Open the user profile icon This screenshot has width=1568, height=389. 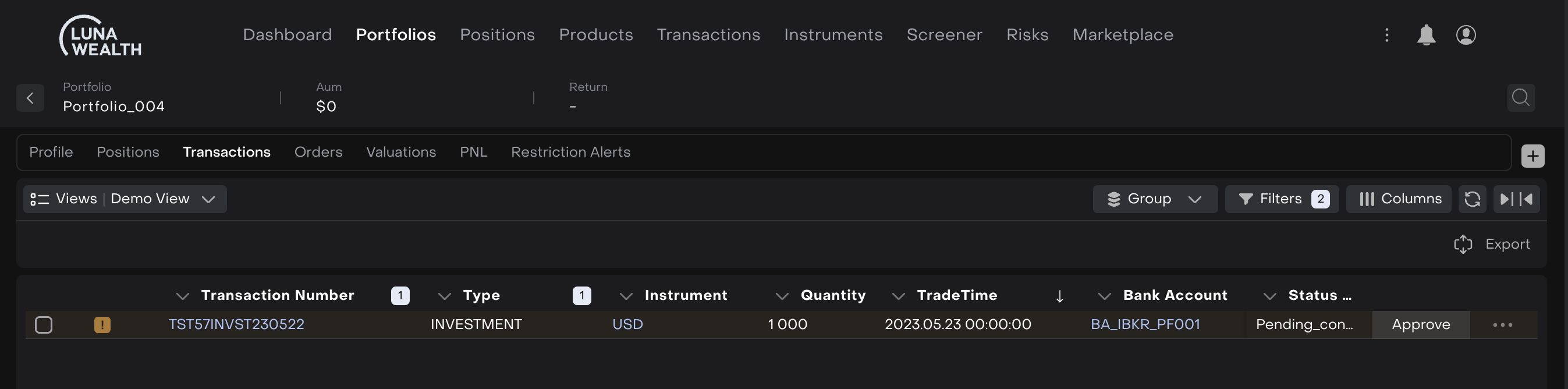tap(1466, 35)
